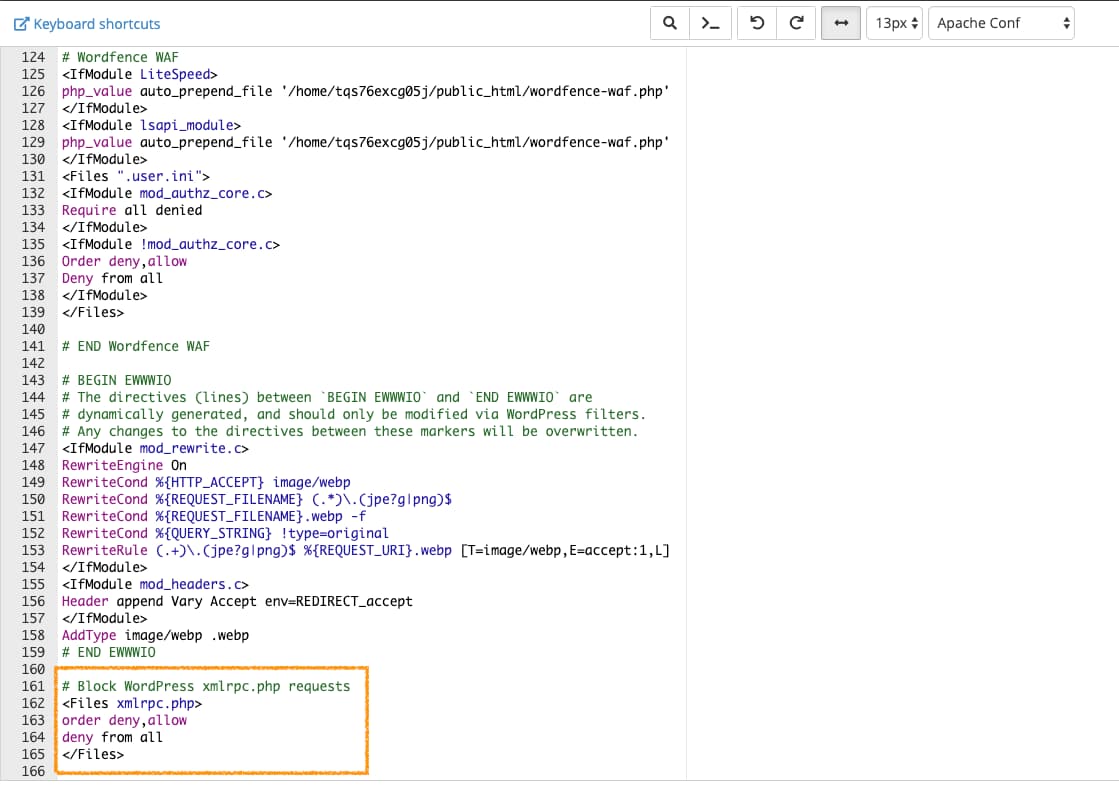1119x787 pixels.
Task: Toggle the line wrap arrows button
Action: 841,23
